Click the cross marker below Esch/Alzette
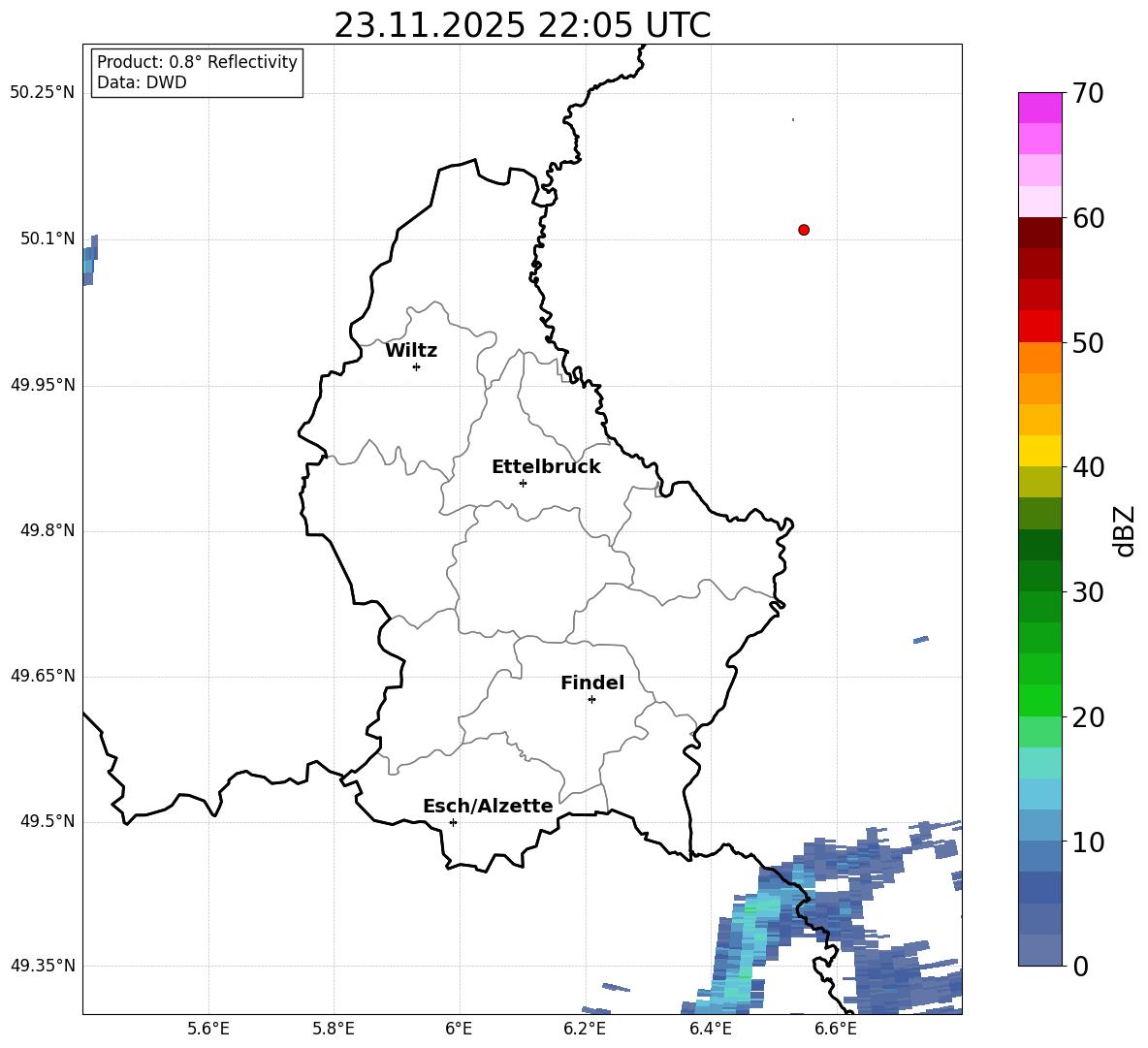The image size is (1148, 1048). coord(453,822)
